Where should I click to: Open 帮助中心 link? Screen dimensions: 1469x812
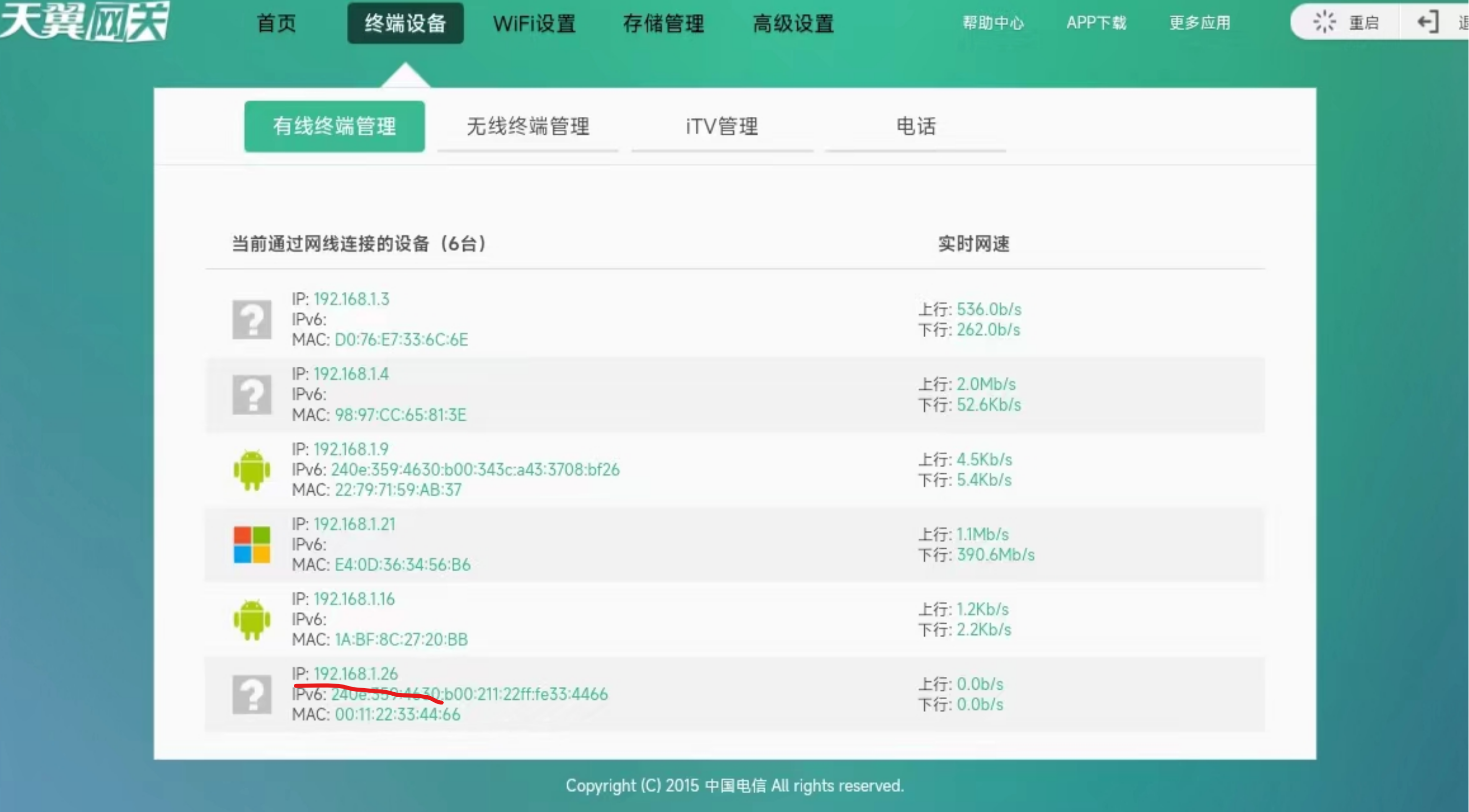(993, 23)
